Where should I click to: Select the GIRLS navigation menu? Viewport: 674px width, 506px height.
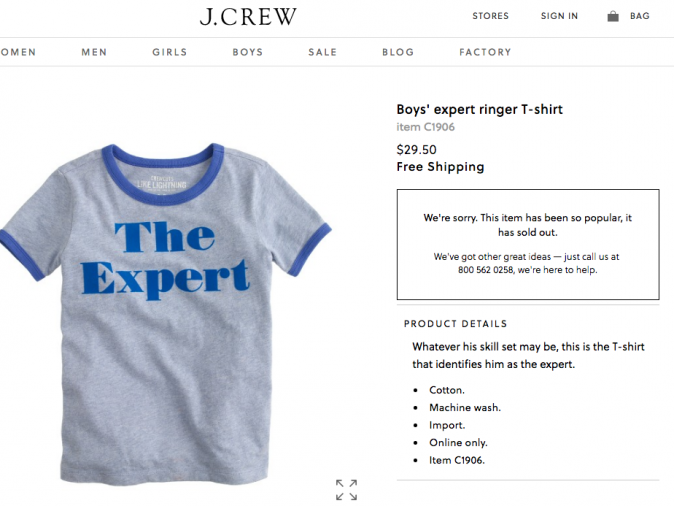pos(170,52)
